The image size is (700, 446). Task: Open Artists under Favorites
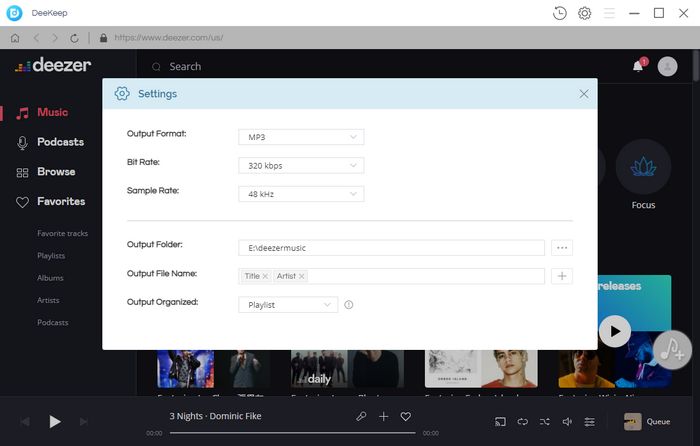point(48,300)
